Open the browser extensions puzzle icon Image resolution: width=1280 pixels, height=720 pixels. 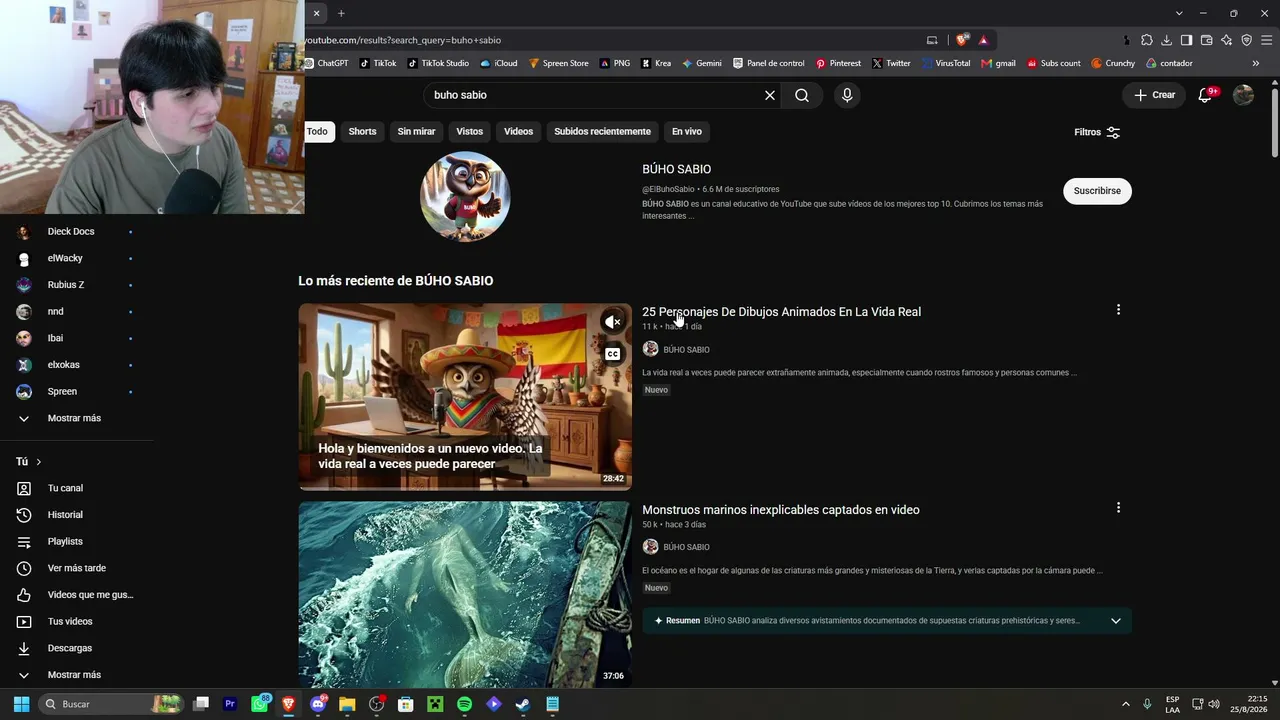click(x=1147, y=40)
